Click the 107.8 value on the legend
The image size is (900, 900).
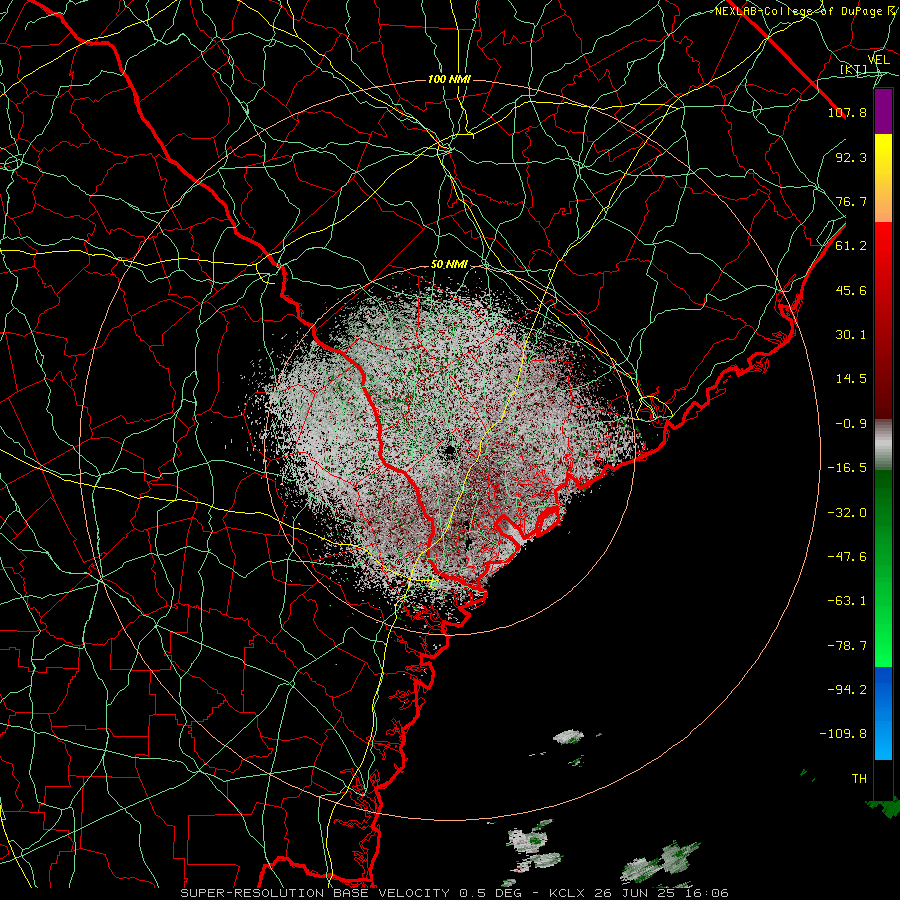point(847,112)
